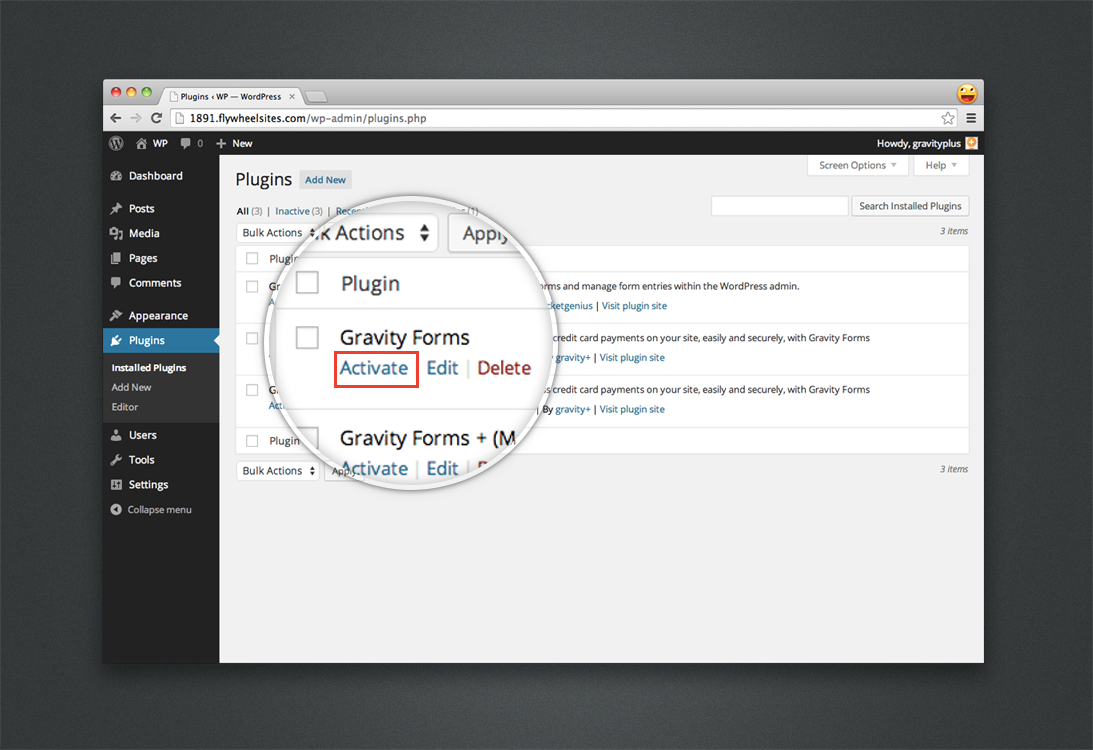Open the WordPress logo menu in admin bar
The image size is (1093, 750).
(116, 143)
